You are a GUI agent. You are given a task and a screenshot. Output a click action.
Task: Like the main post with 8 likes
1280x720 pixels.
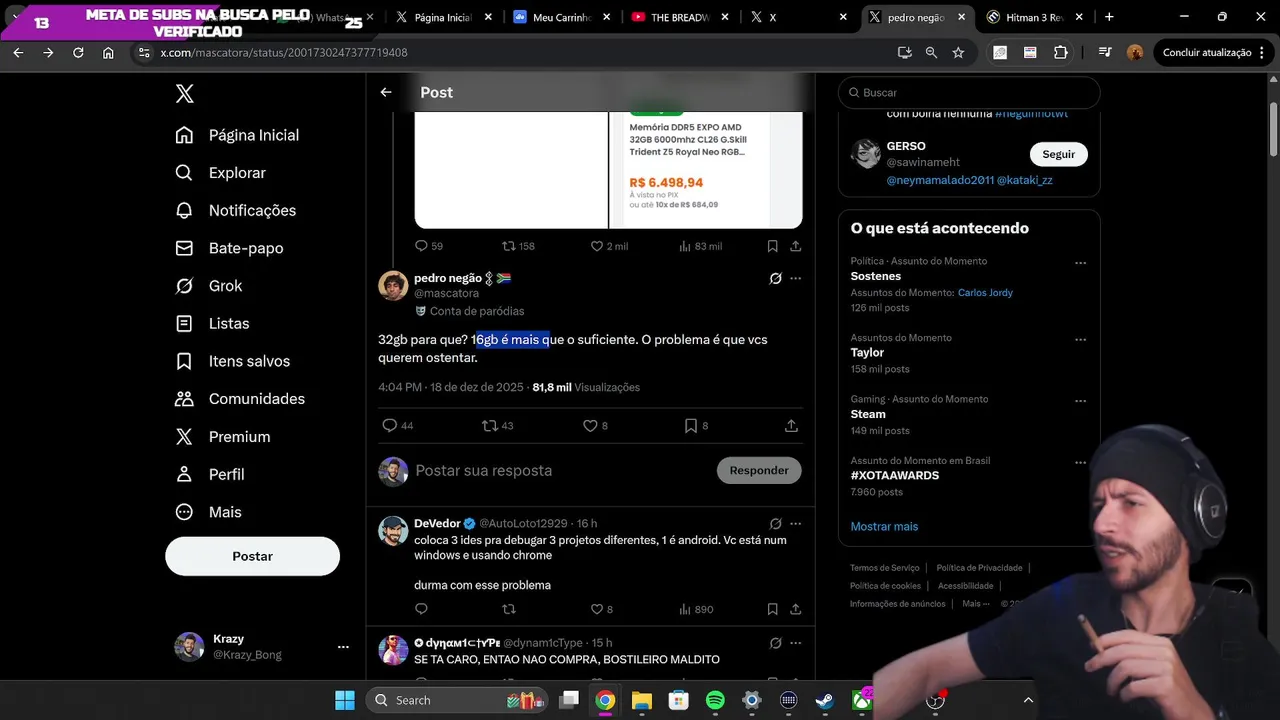[x=590, y=425]
